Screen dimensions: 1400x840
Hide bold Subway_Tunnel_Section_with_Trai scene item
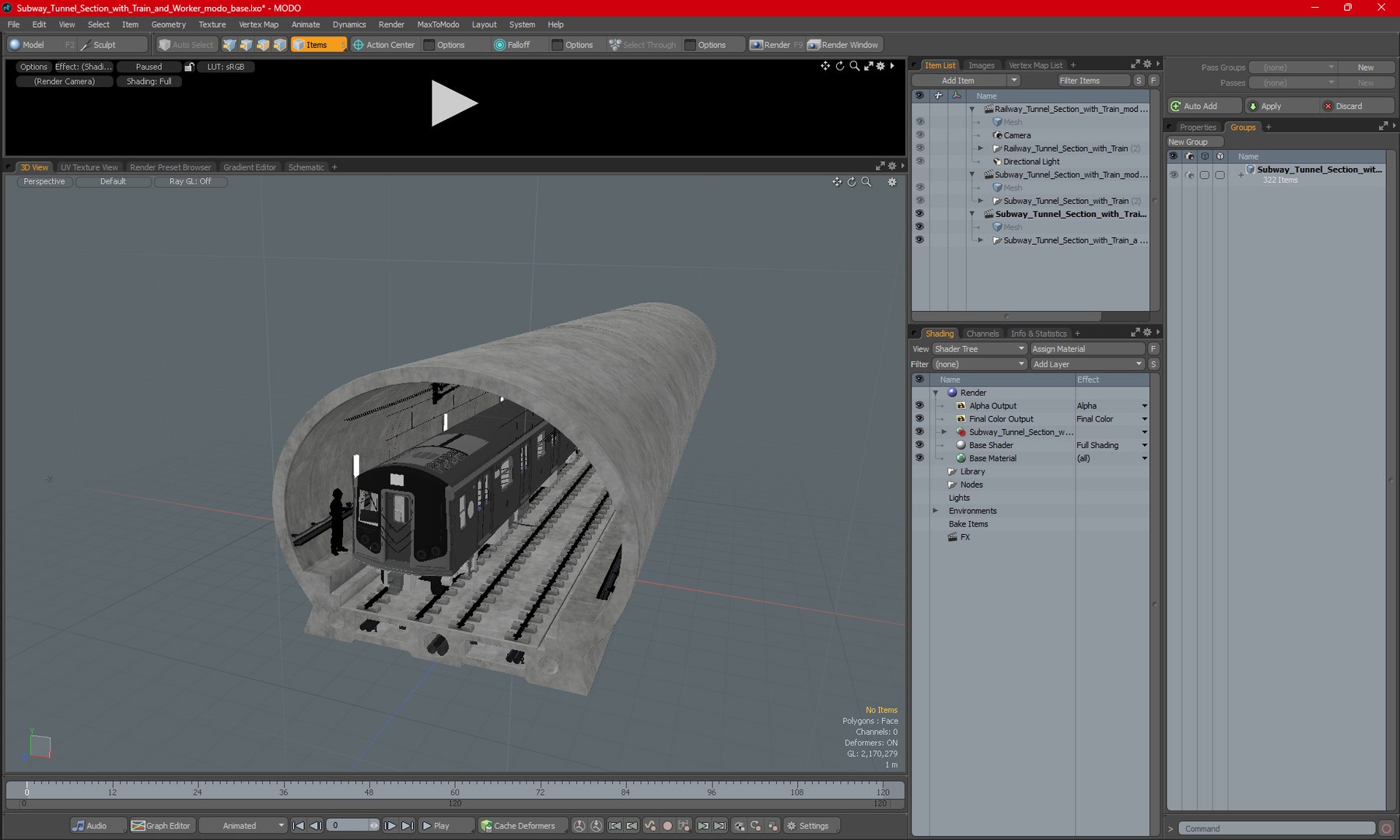919,214
